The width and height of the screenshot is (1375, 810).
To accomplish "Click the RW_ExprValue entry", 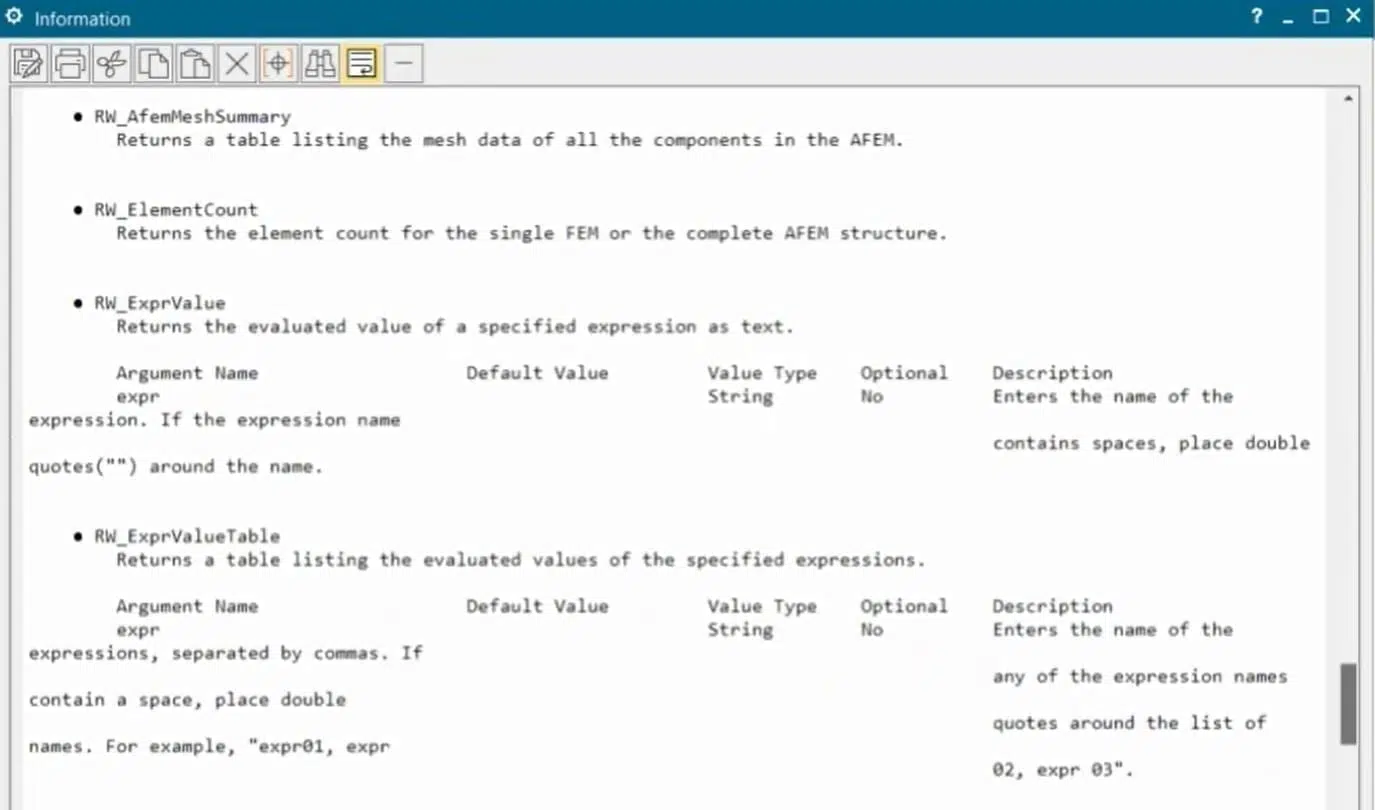I will tap(160, 303).
